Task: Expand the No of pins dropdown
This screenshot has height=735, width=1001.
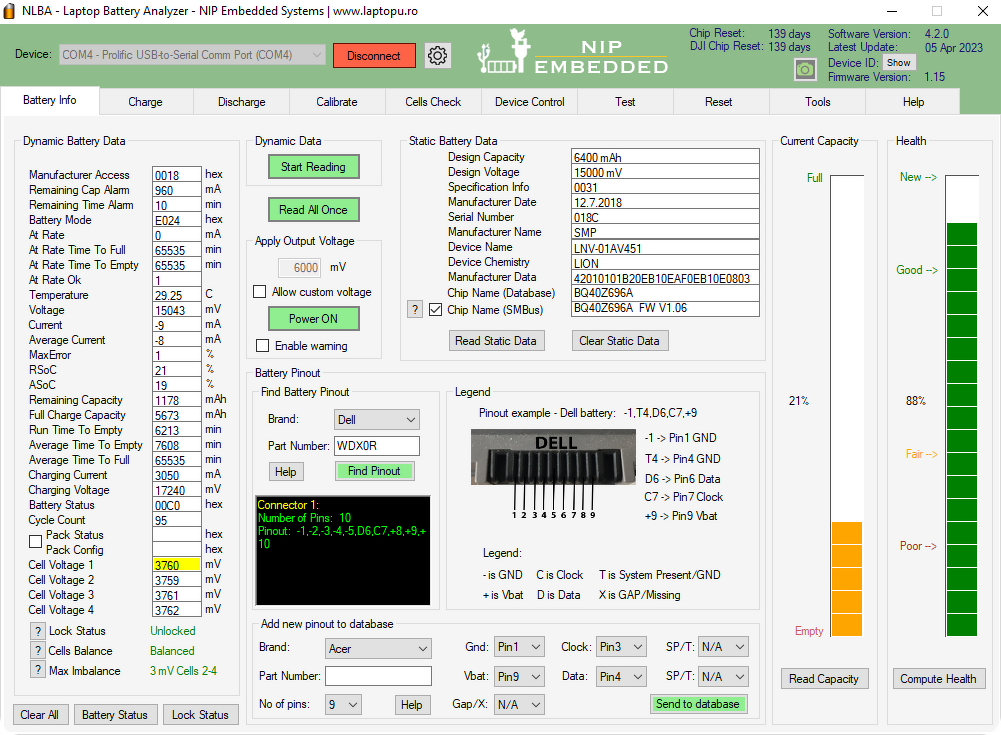Action: pos(343,704)
